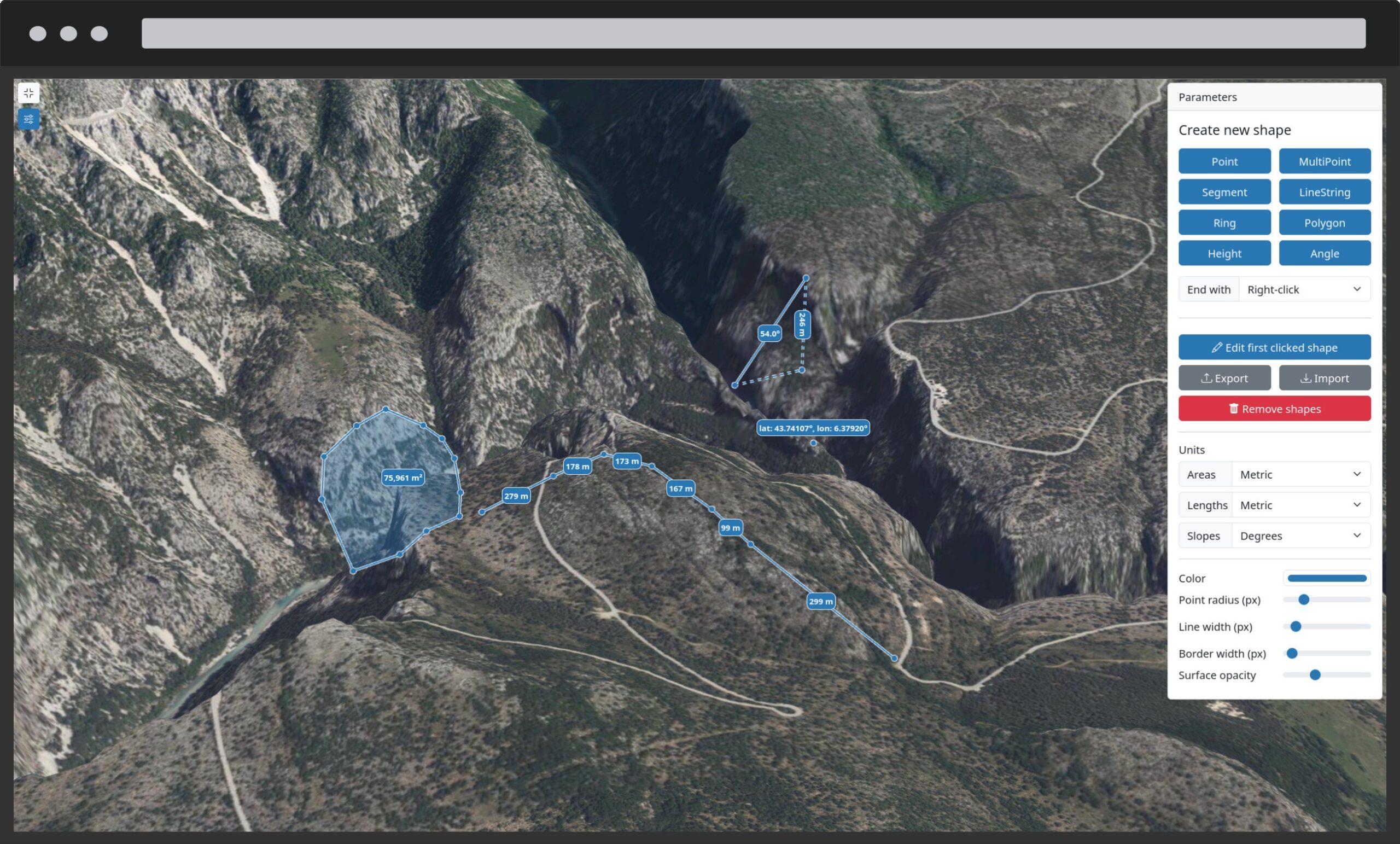Toggle the parameters panel sliders icon
Image resolution: width=1400 pixels, height=844 pixels.
(28, 119)
